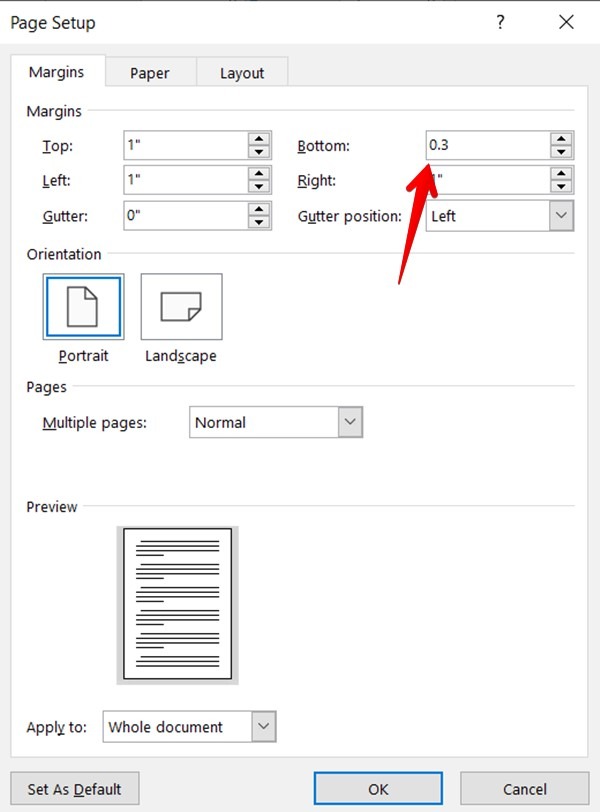This screenshot has height=812, width=600.
Task: Click the Right margin input field
Action: 488,180
